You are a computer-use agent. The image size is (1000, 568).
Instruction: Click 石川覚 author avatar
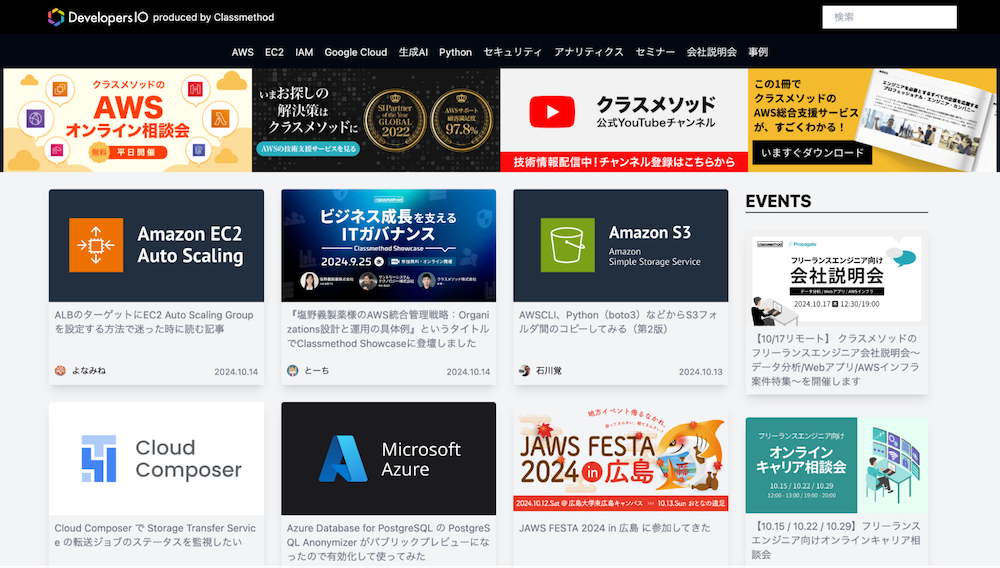coord(525,370)
